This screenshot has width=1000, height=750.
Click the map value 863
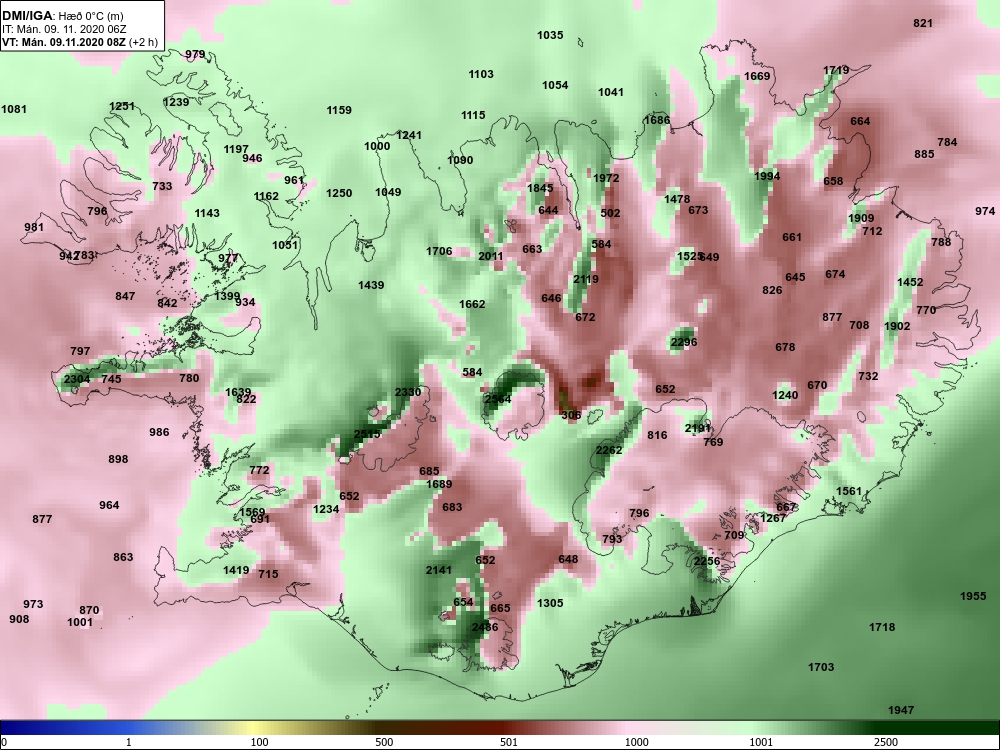(x=123, y=557)
